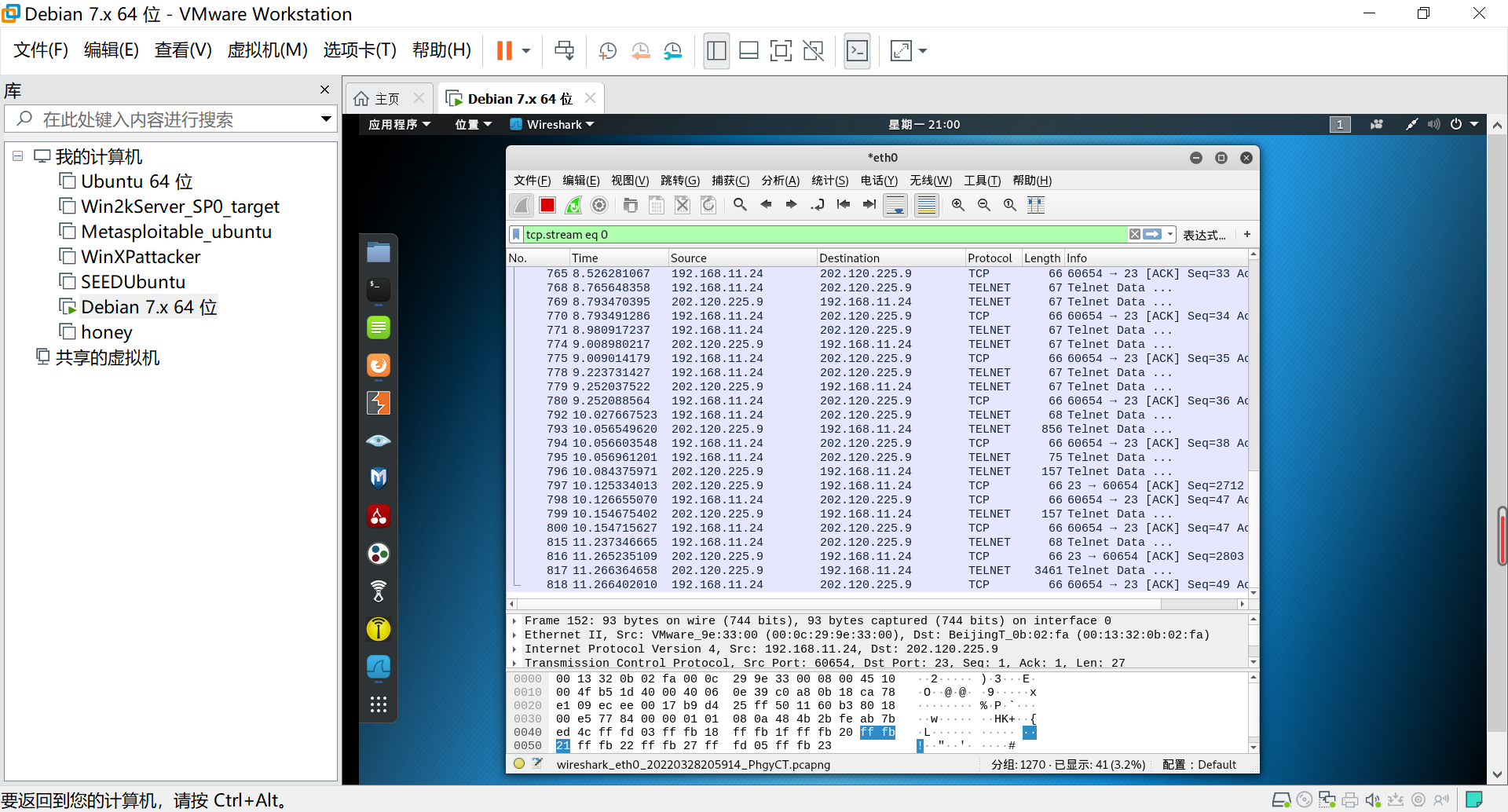Toggle the VMware library sidebar view
The height and width of the screenshot is (812, 1508).
click(716, 51)
